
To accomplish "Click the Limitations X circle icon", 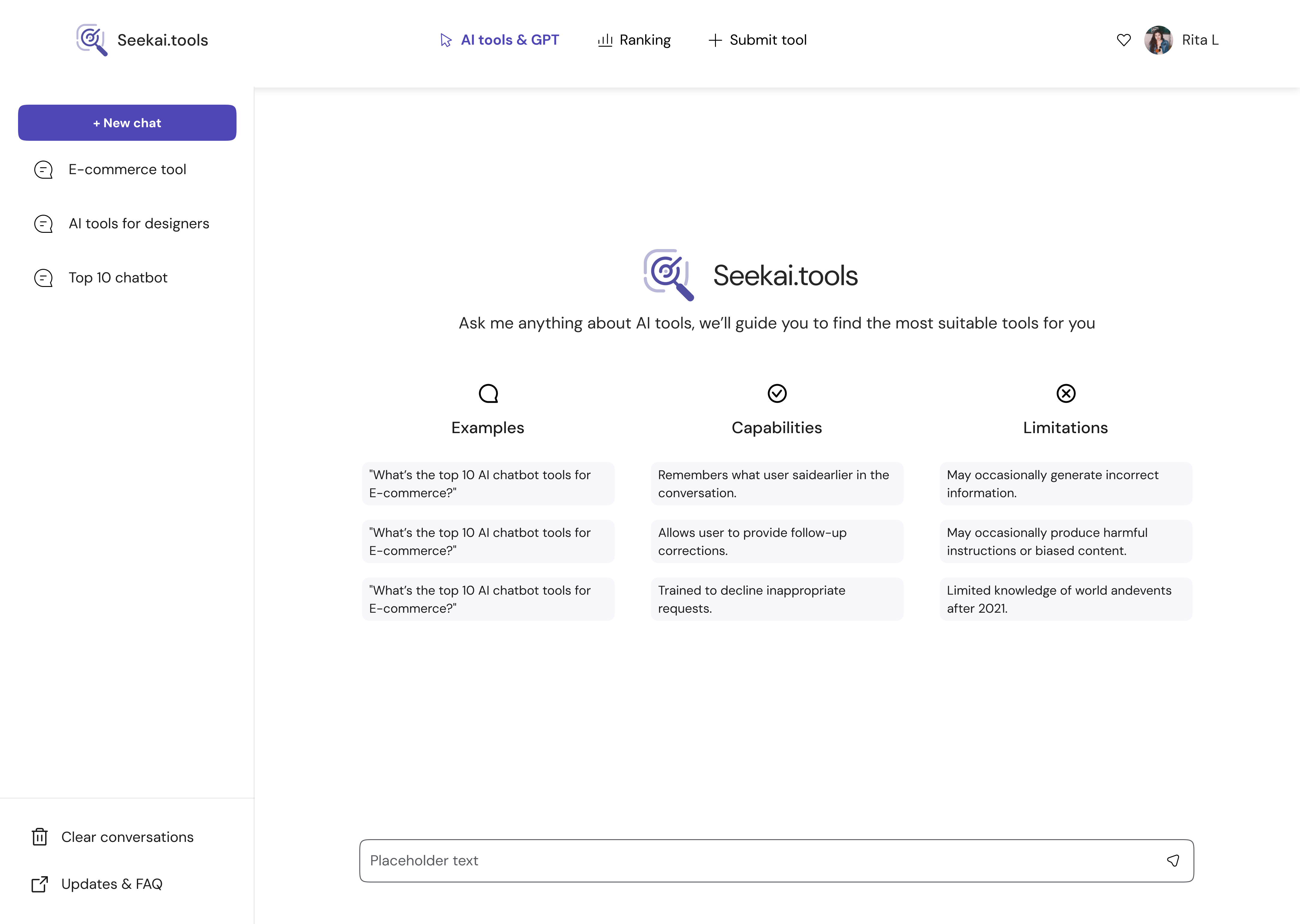I will pos(1066,393).
